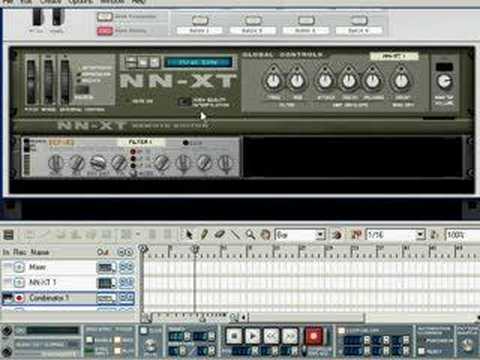Viewport: 480px width, 360px height.
Task: Click the NN-XT patch name display
Action: pos(198,62)
